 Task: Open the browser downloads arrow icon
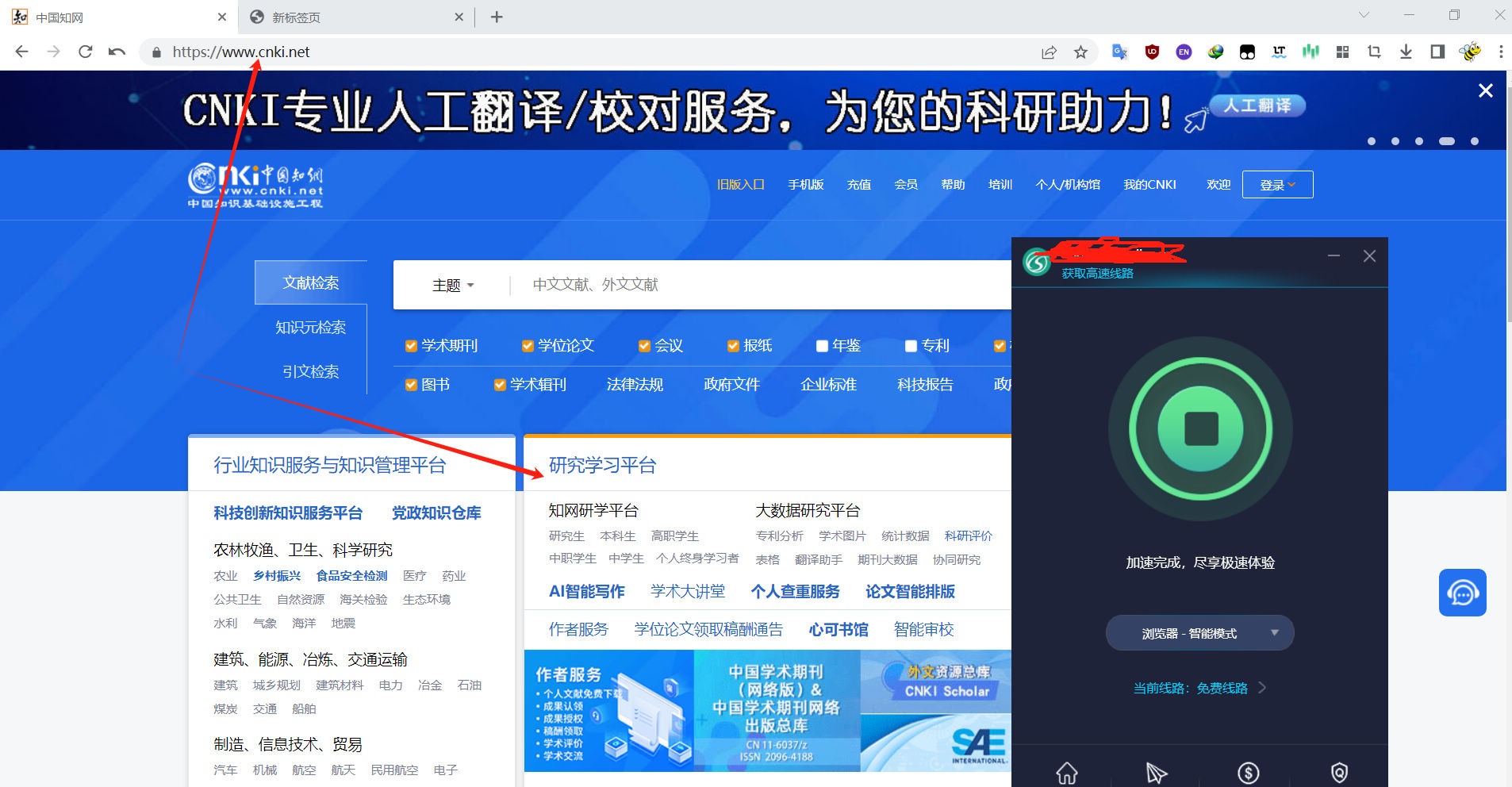click(x=1406, y=52)
